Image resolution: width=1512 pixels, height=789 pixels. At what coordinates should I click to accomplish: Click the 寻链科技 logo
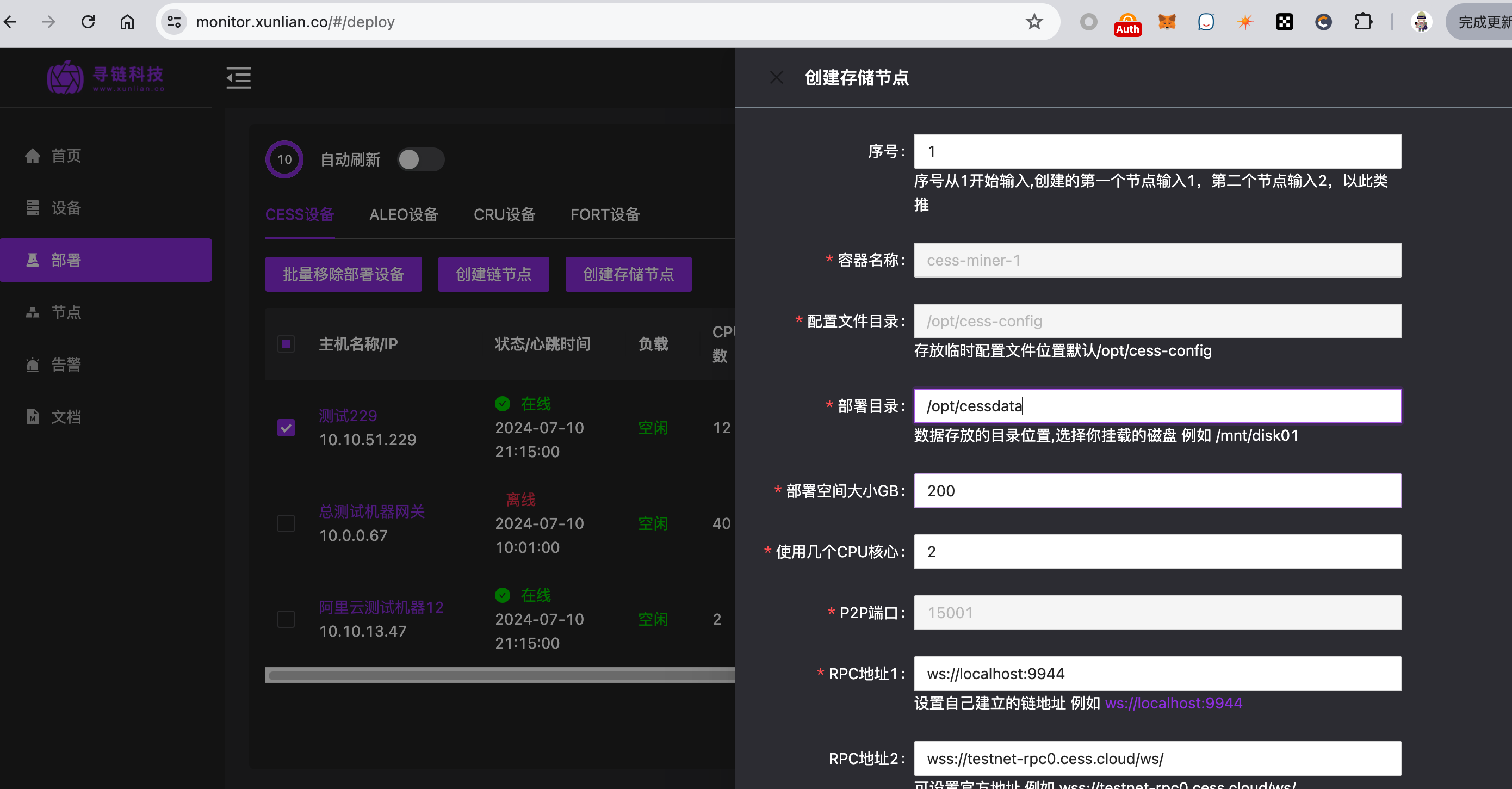click(x=106, y=77)
